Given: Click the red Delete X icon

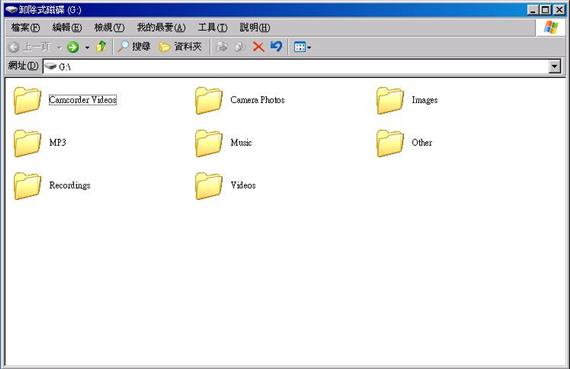Looking at the screenshot, I should coord(258,47).
